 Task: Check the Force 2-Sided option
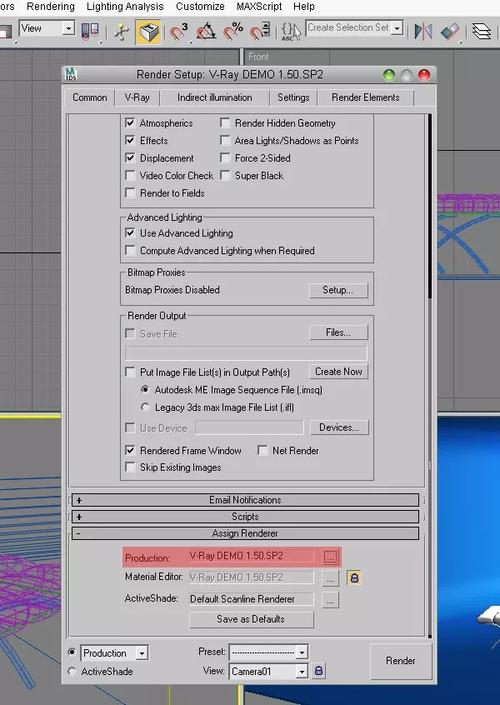[225, 158]
